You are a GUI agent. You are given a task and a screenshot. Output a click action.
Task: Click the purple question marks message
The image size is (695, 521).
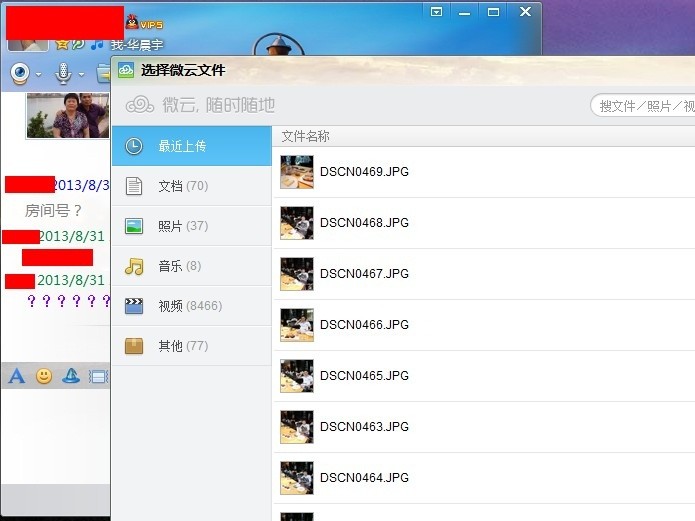69,301
